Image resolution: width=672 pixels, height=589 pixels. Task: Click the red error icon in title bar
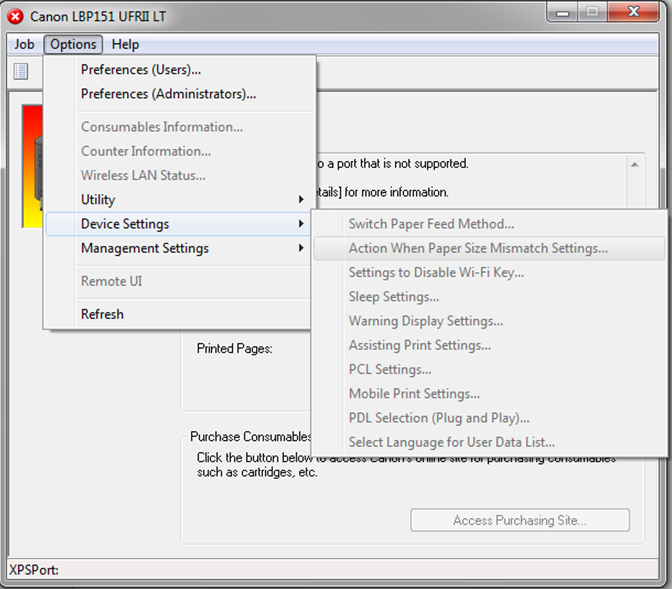[15, 16]
